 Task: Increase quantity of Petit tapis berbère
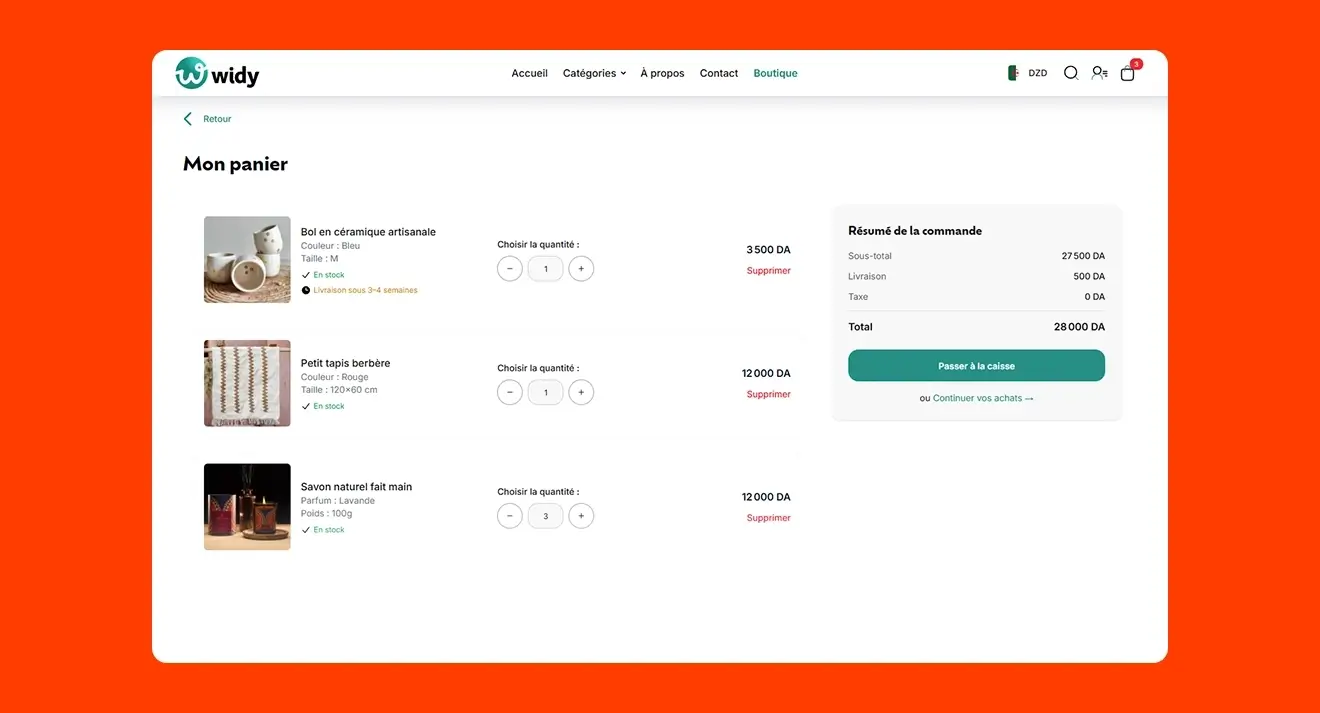click(x=581, y=393)
